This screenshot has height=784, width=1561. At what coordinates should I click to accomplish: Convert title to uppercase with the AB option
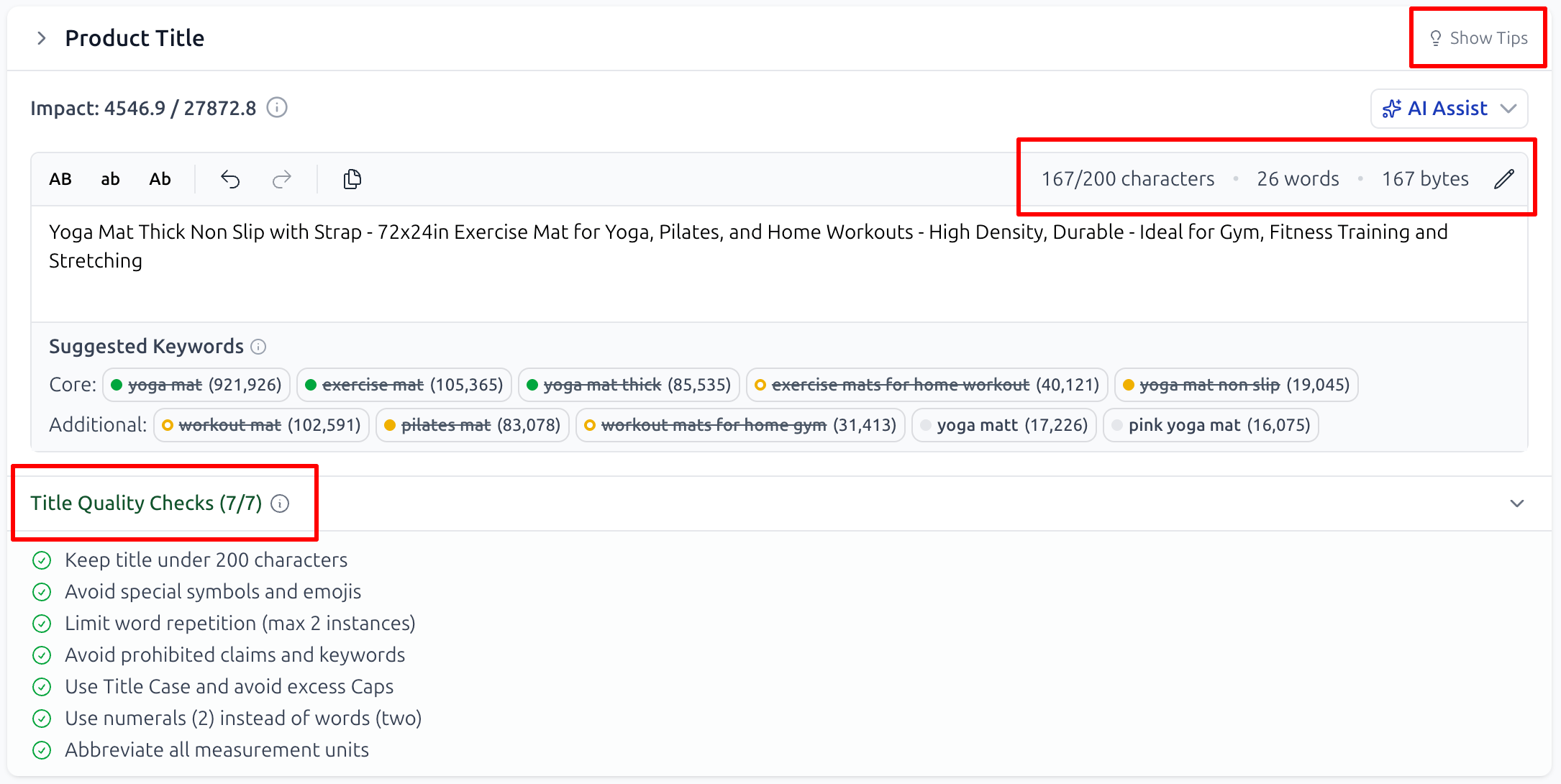60,178
